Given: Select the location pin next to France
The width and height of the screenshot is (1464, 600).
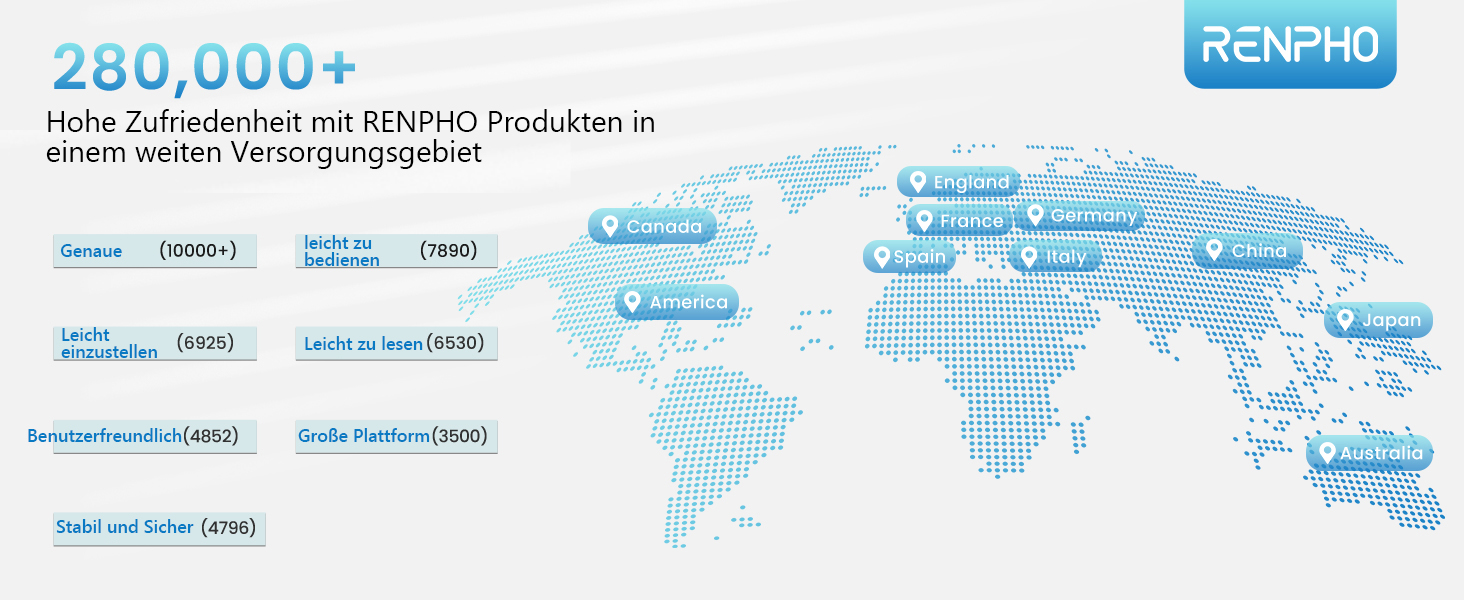Looking at the screenshot, I should pos(925,220).
